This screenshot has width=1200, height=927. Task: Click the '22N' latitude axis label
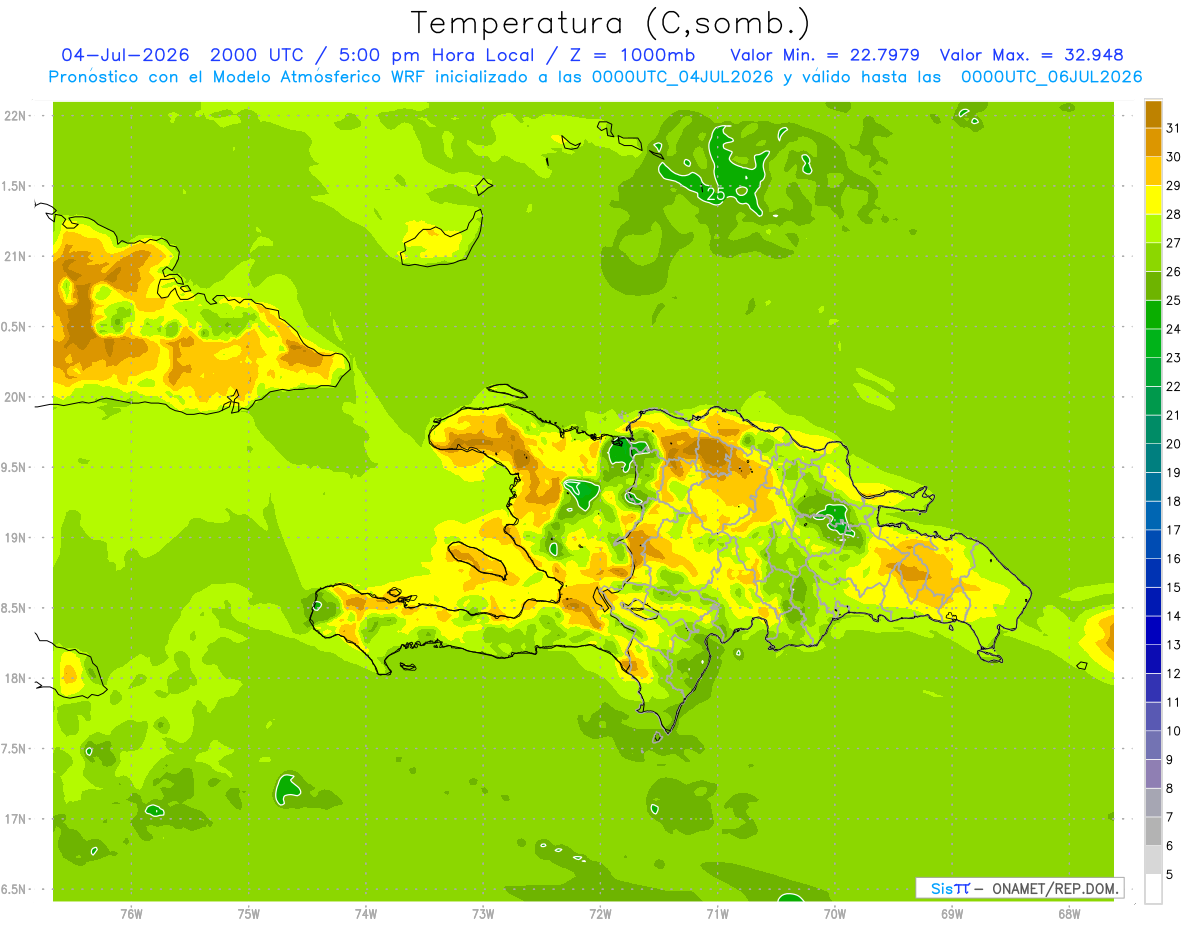coord(17,116)
